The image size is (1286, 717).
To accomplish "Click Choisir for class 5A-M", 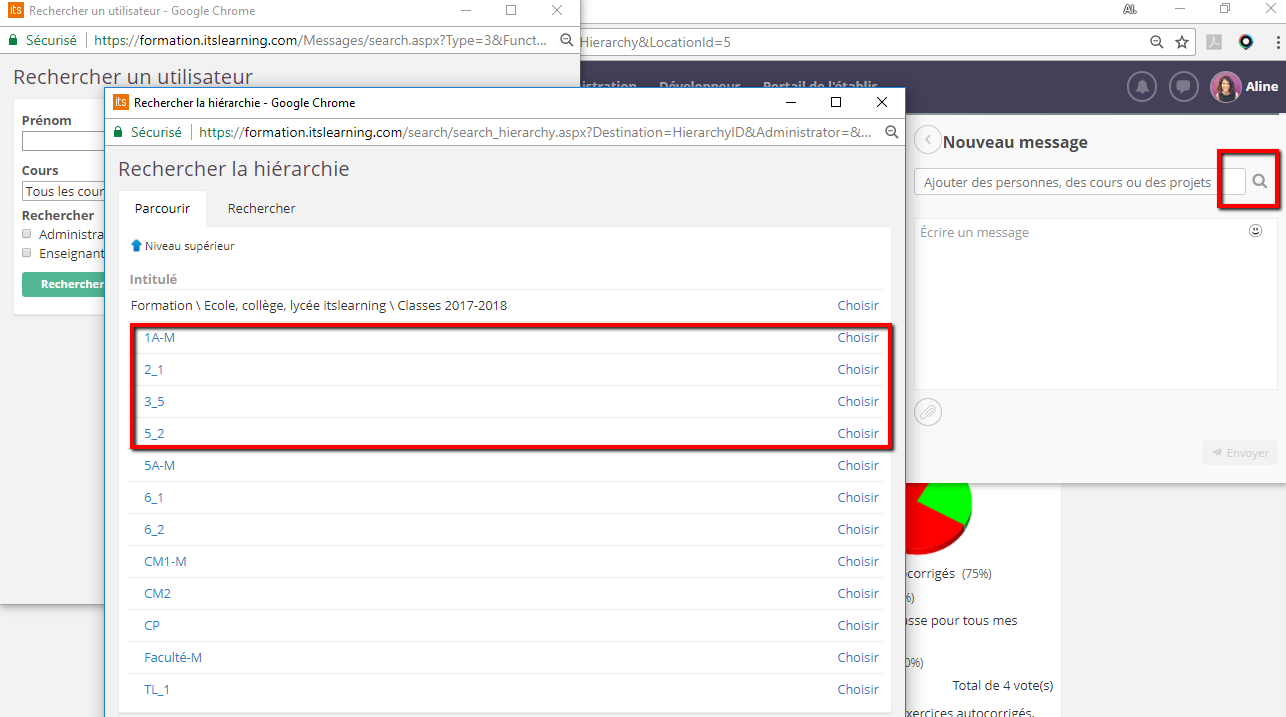I will click(857, 465).
